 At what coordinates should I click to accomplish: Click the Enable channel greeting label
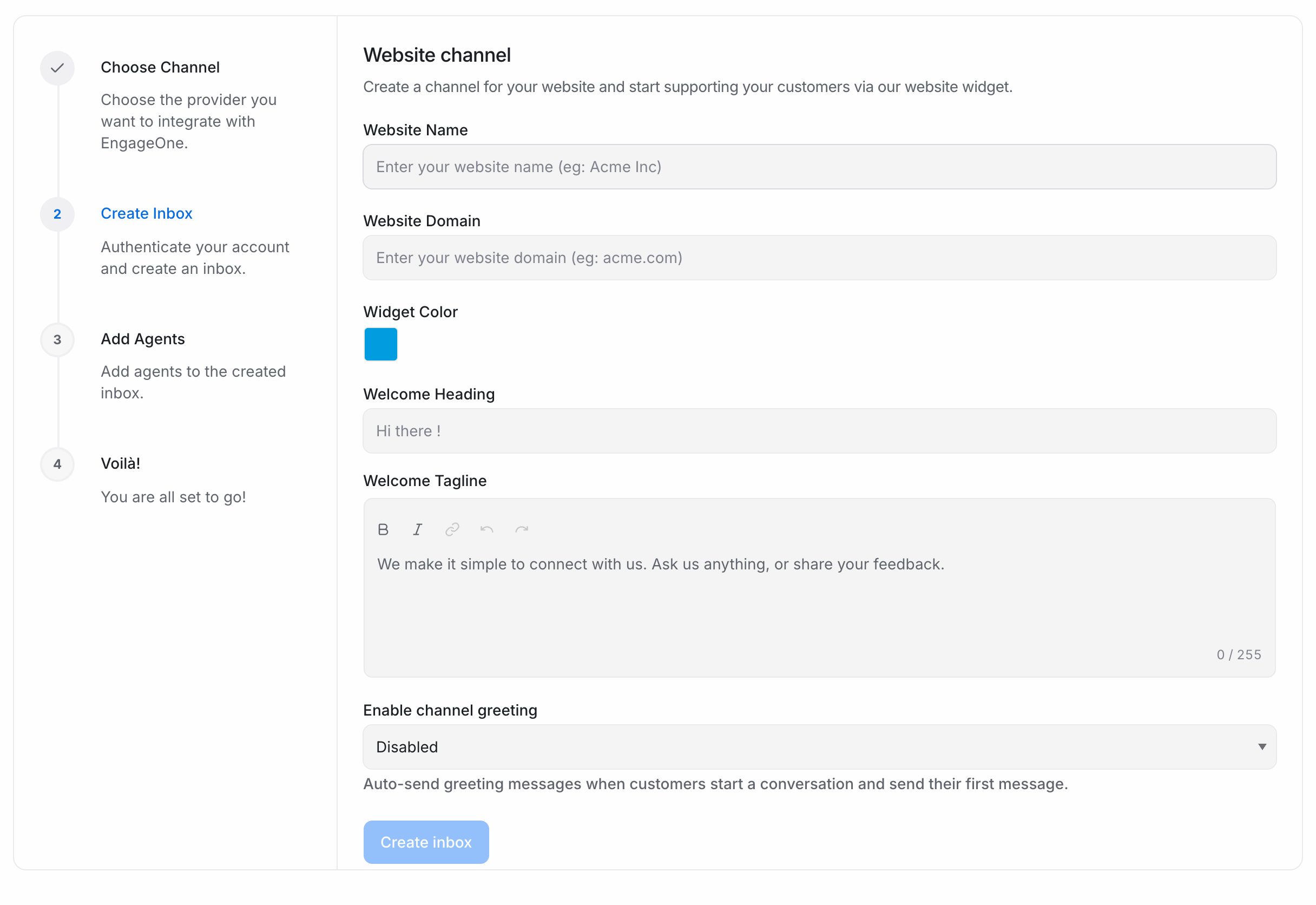(x=450, y=711)
